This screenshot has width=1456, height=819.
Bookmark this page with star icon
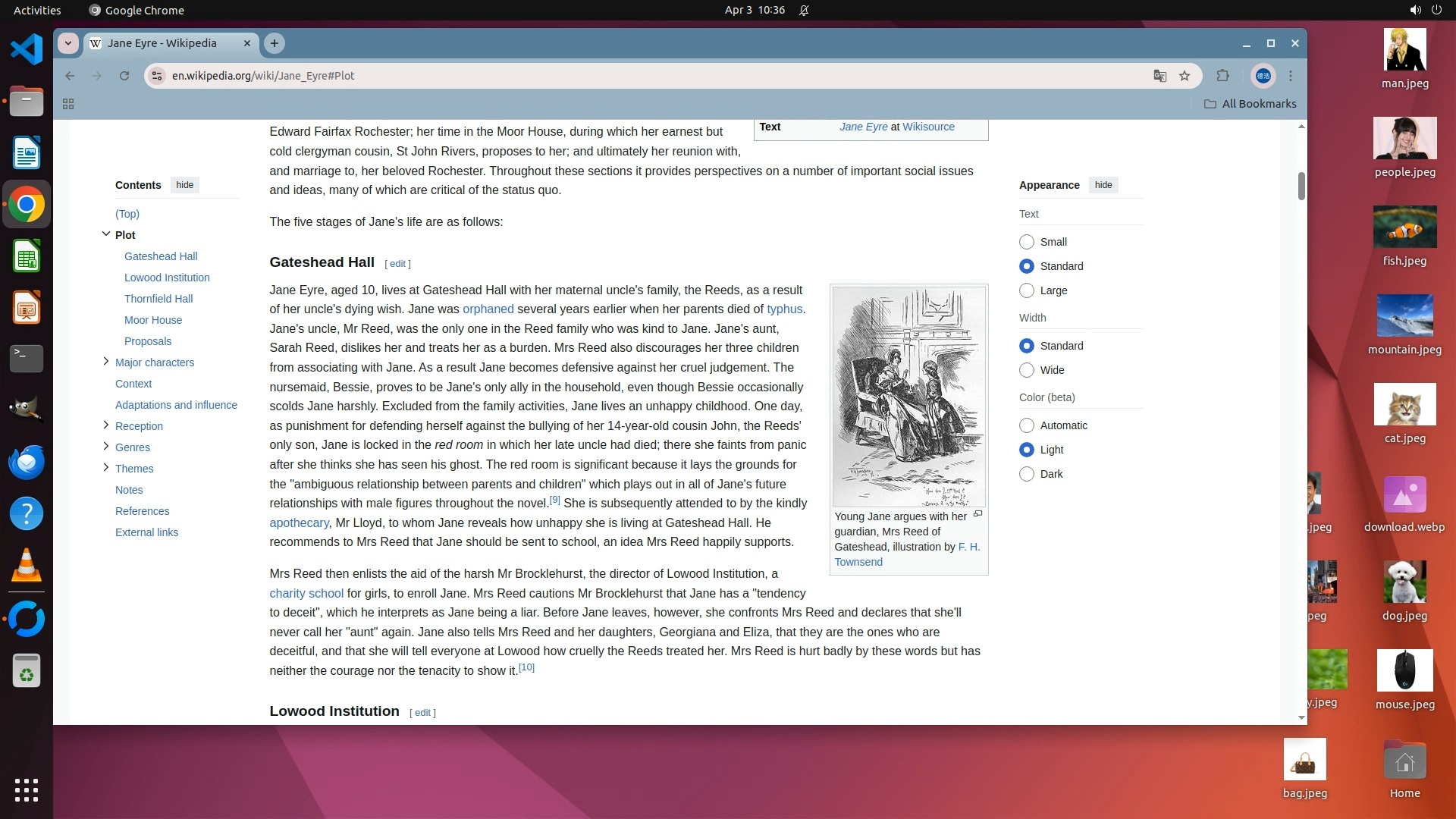(1185, 76)
